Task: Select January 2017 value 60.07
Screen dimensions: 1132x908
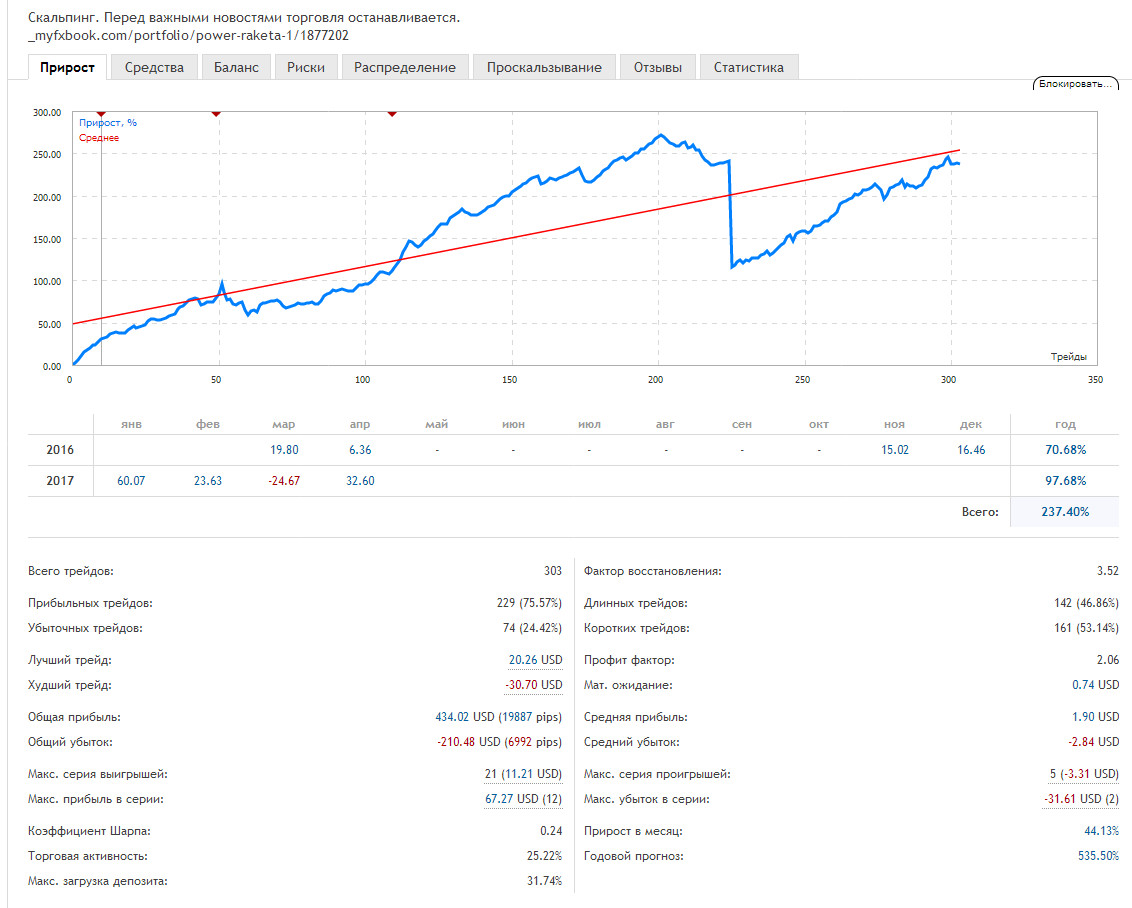Action: [x=131, y=481]
